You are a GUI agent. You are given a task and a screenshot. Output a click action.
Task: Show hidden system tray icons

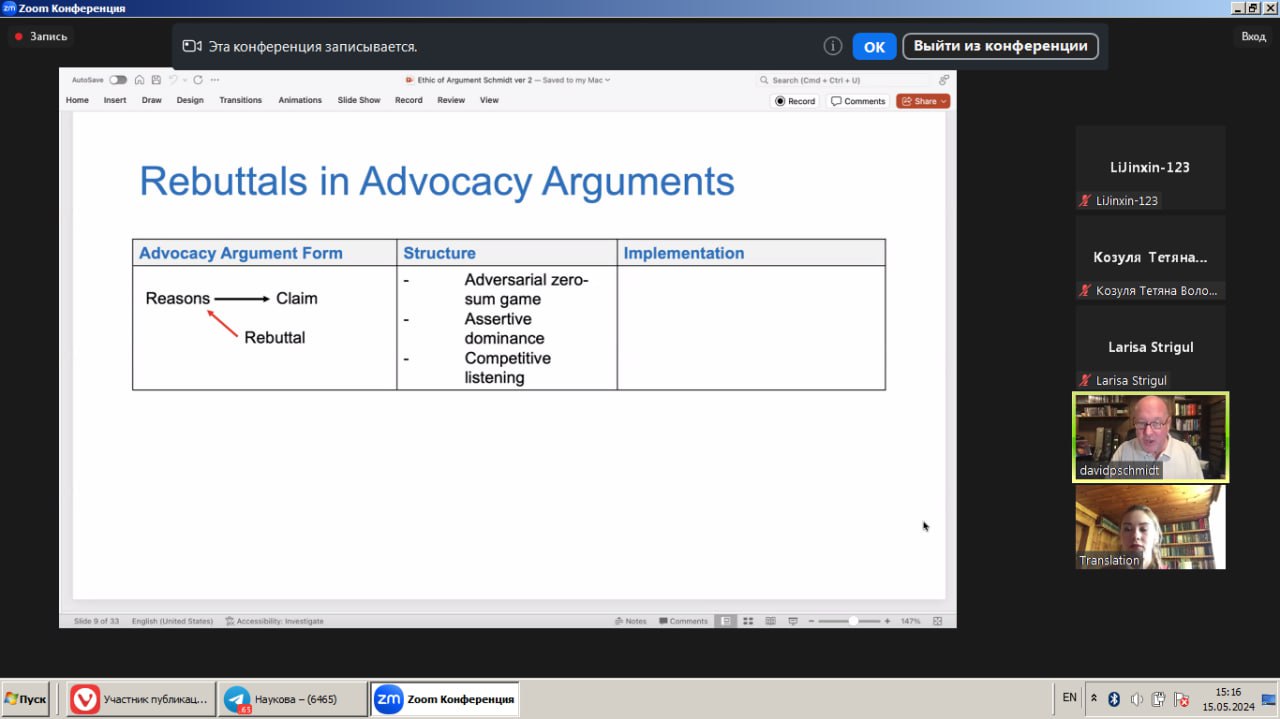[1093, 699]
